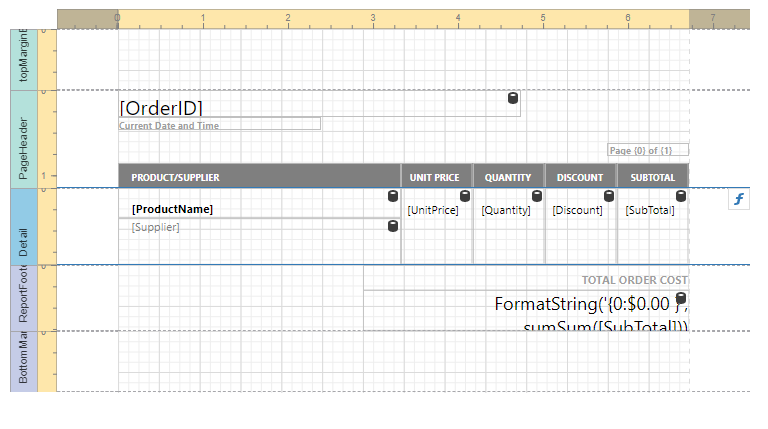Click the data-binding icon on UnitPrice cell
The height and width of the screenshot is (429, 768).
[465, 196]
